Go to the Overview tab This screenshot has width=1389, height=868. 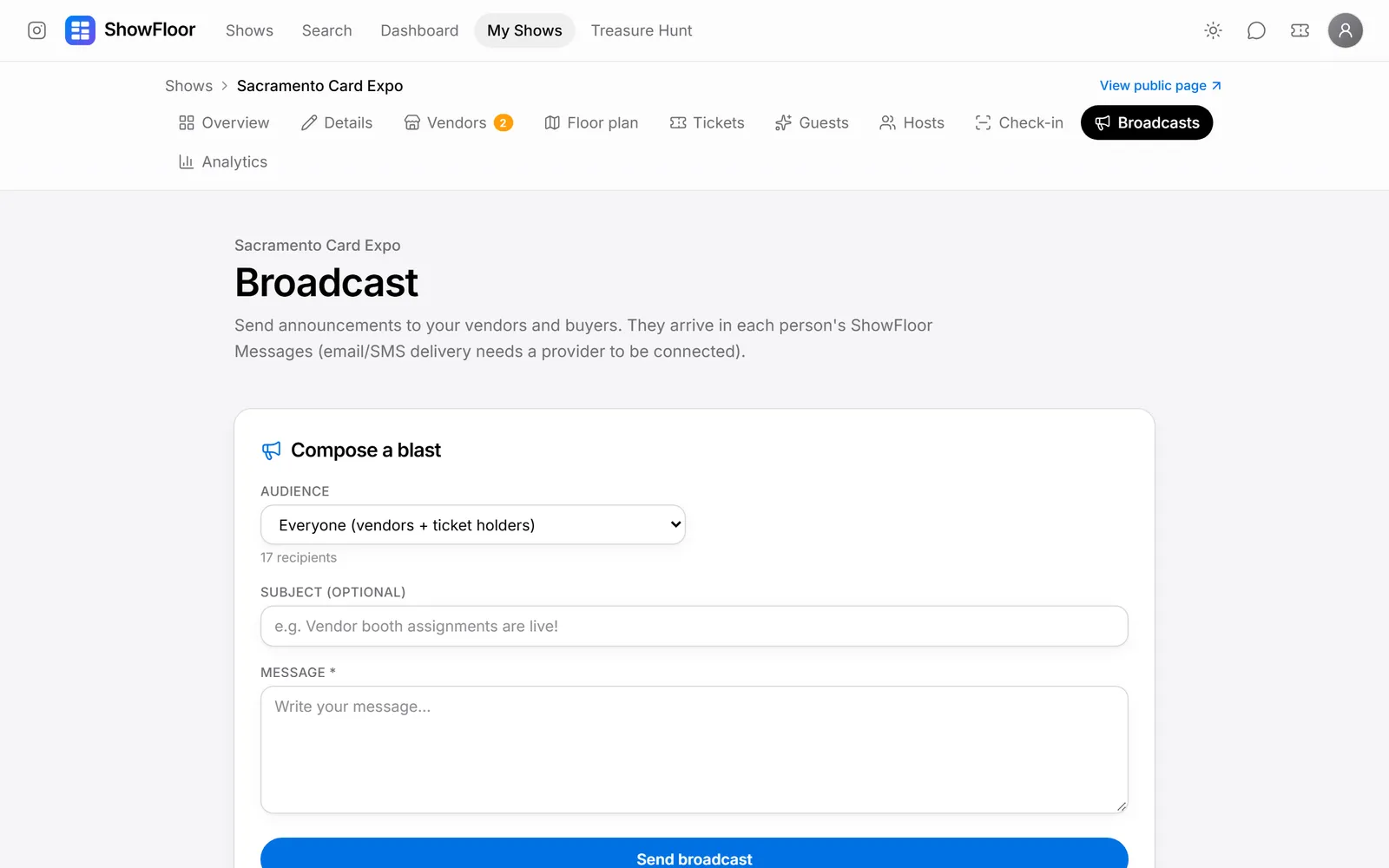pos(224,122)
